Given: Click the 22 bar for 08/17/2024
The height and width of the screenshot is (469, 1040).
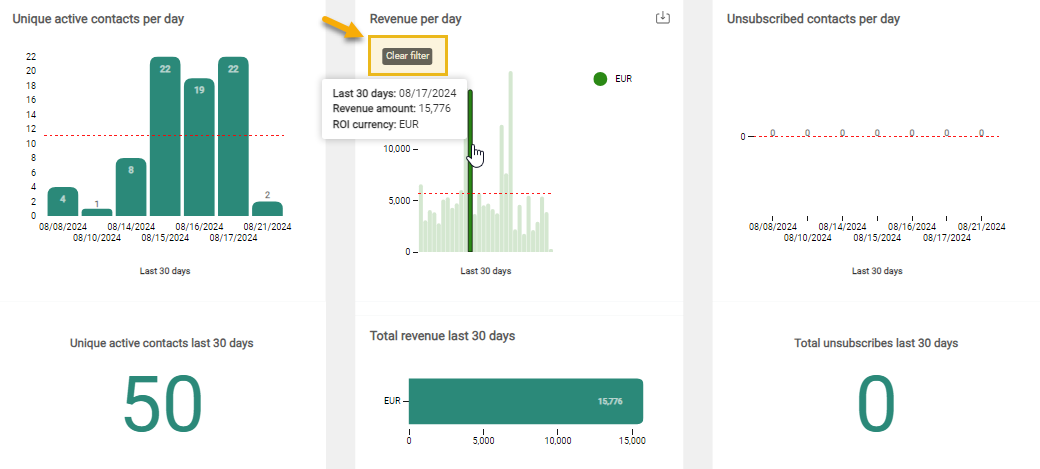Looking at the screenshot, I should coord(233,136).
